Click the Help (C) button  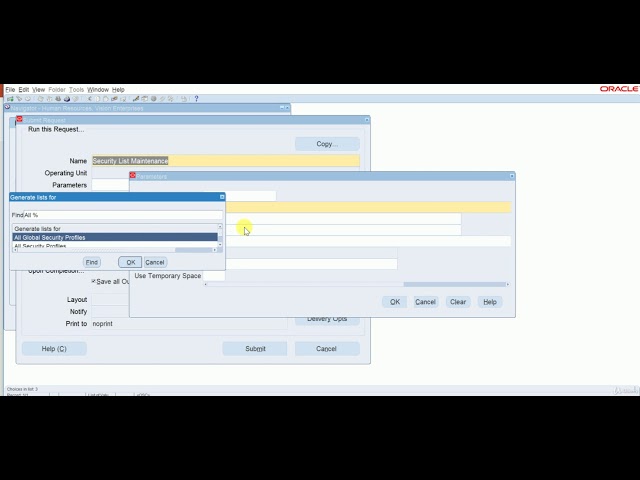click(54, 349)
